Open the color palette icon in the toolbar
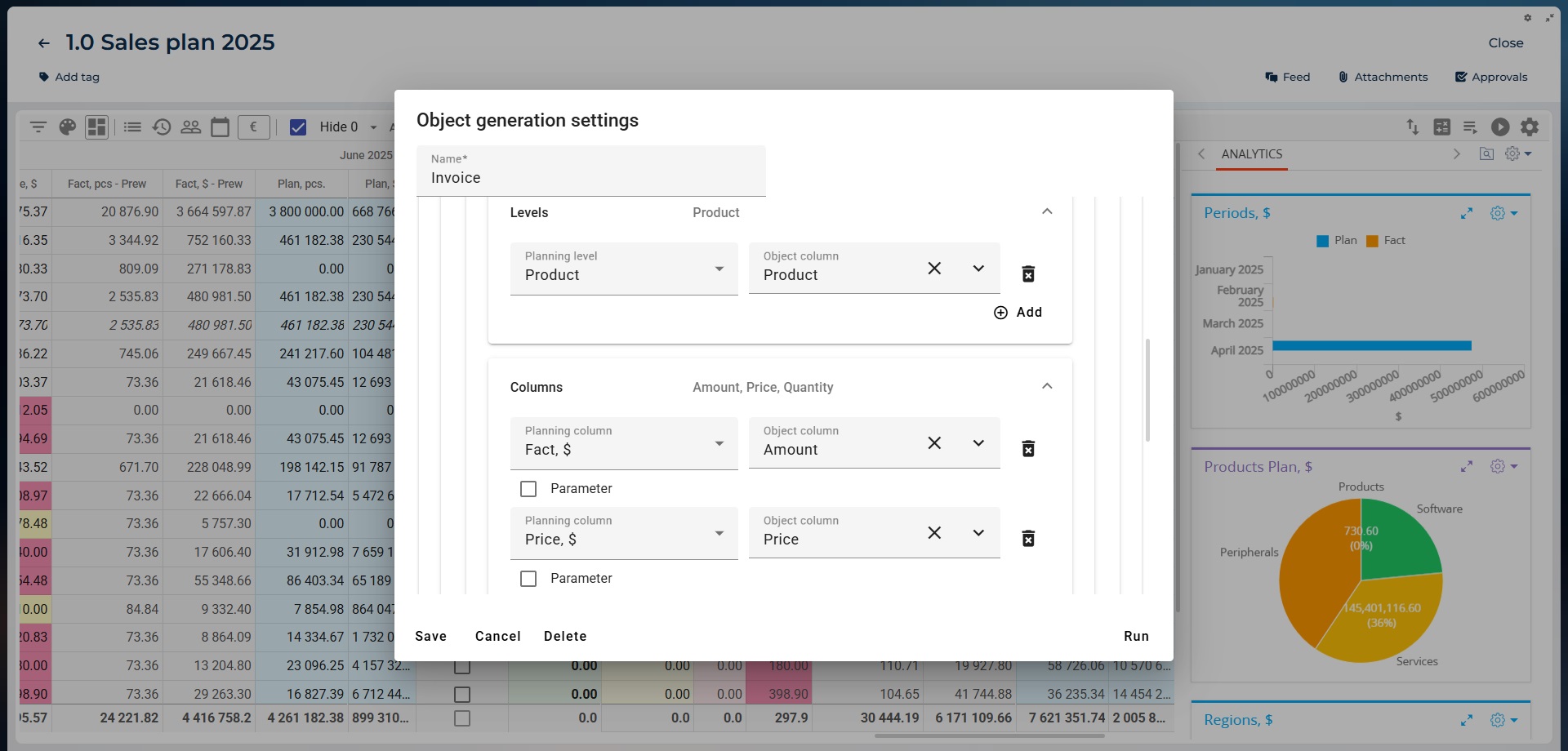The height and width of the screenshot is (751, 1568). coord(68,127)
